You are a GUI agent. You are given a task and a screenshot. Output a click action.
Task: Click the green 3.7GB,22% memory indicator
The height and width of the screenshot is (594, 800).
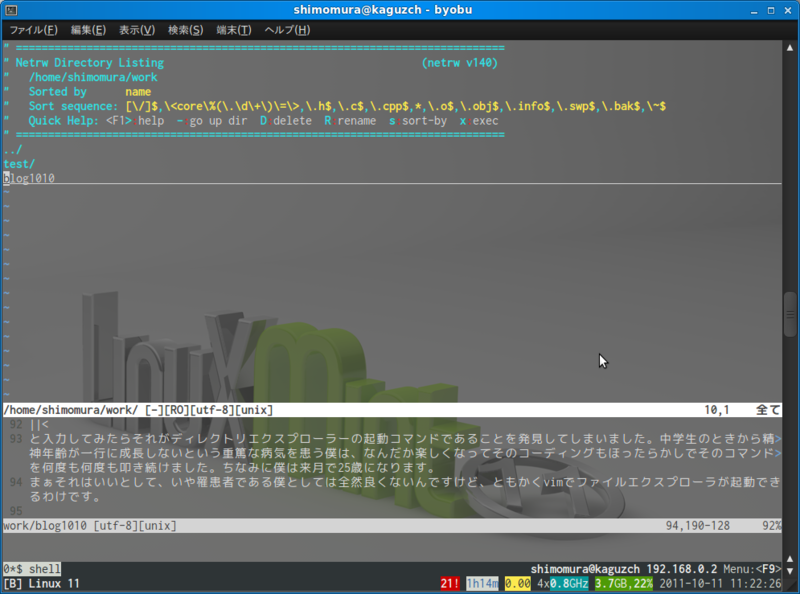pos(623,583)
